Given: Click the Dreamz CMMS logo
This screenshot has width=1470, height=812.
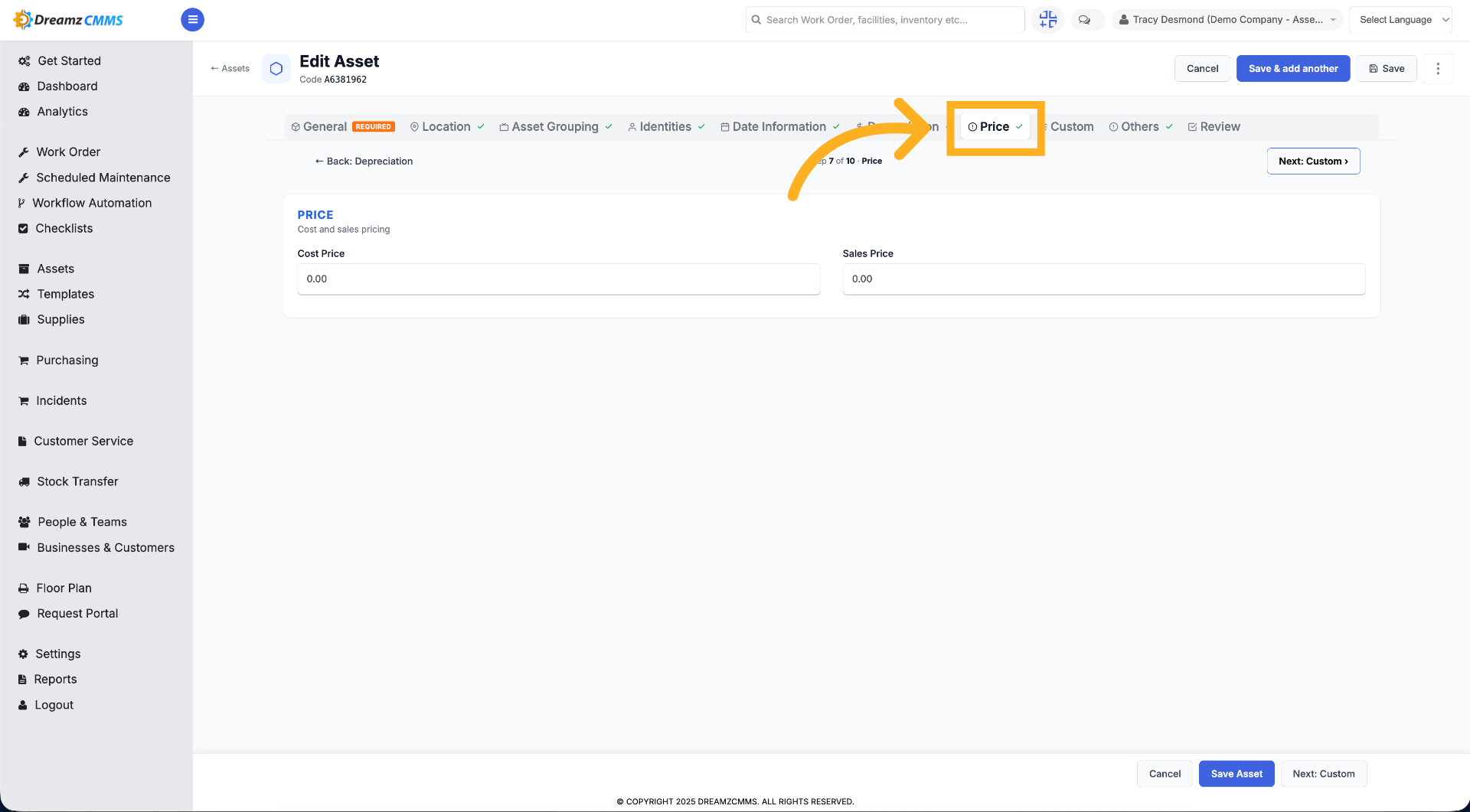Looking at the screenshot, I should [x=68, y=20].
